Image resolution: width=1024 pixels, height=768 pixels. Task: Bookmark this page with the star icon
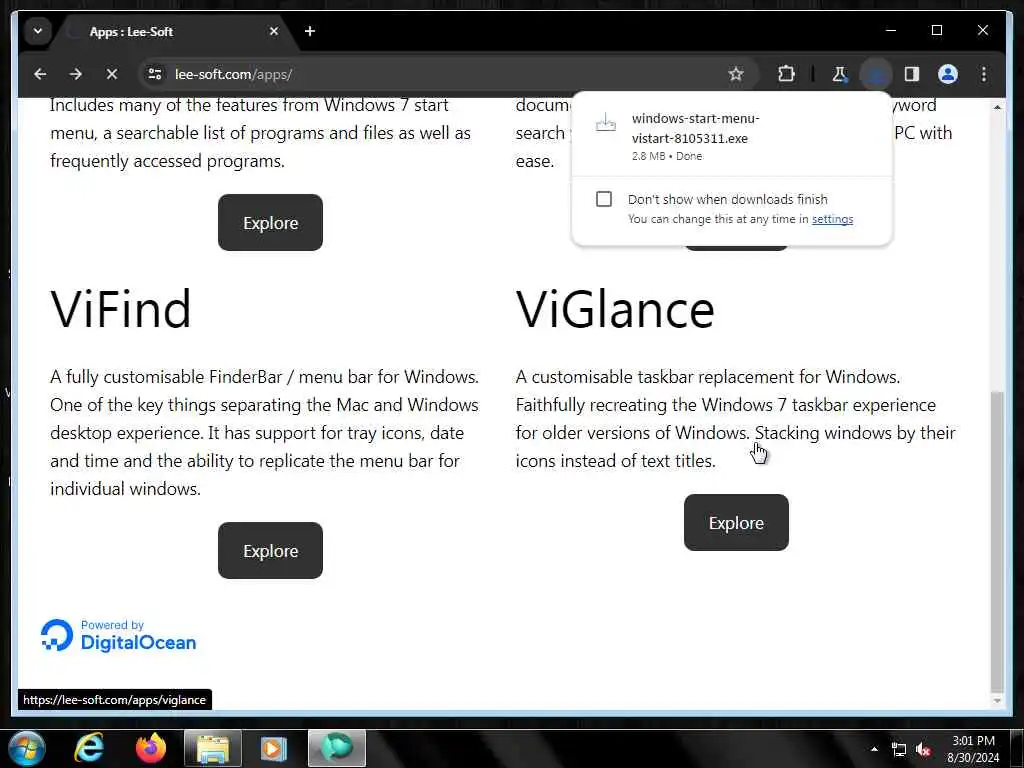click(736, 74)
